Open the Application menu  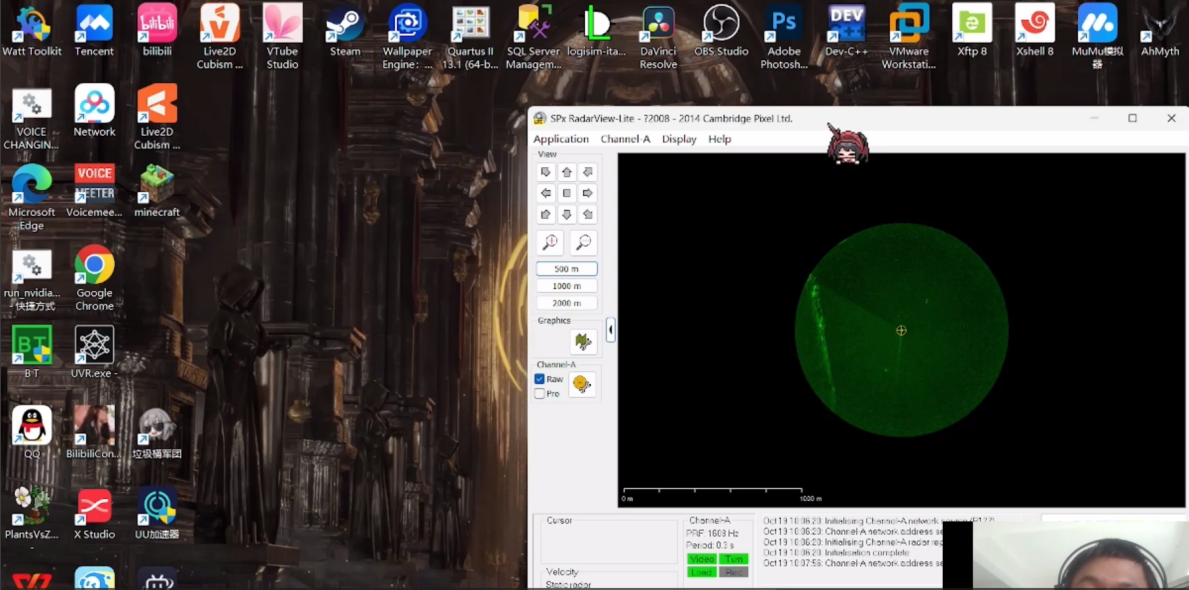coord(560,139)
